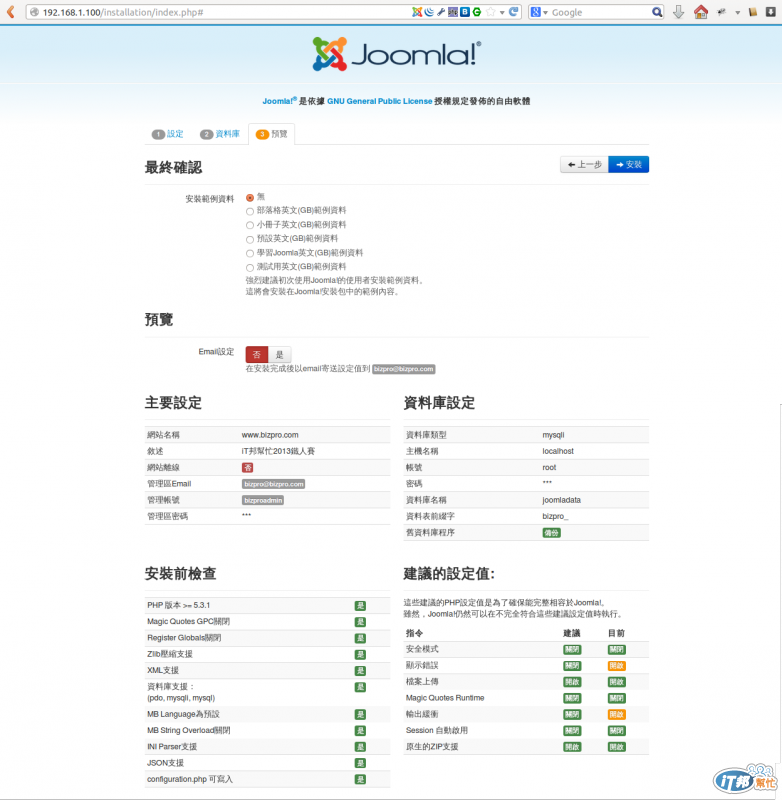The width and height of the screenshot is (782, 800).
Task: Select 學習Joomla英文(GB)範例資料 radio option
Action: click(250, 253)
